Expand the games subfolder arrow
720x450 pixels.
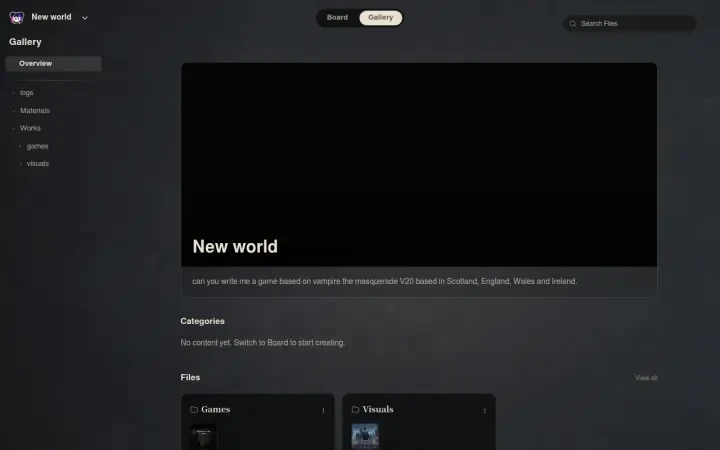point(20,146)
